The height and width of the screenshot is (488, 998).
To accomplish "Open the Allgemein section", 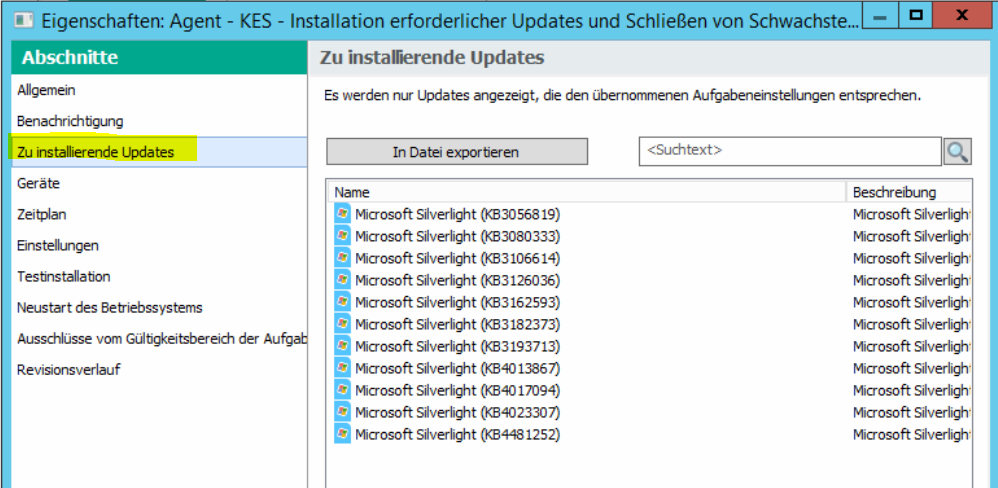I will 159,90.
